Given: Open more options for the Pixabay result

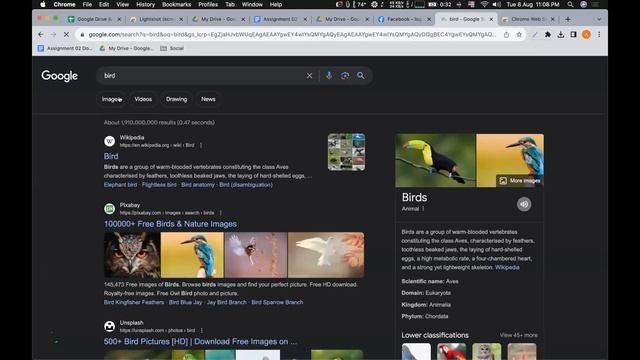Looking at the screenshot, I should pyautogui.click(x=220, y=213).
